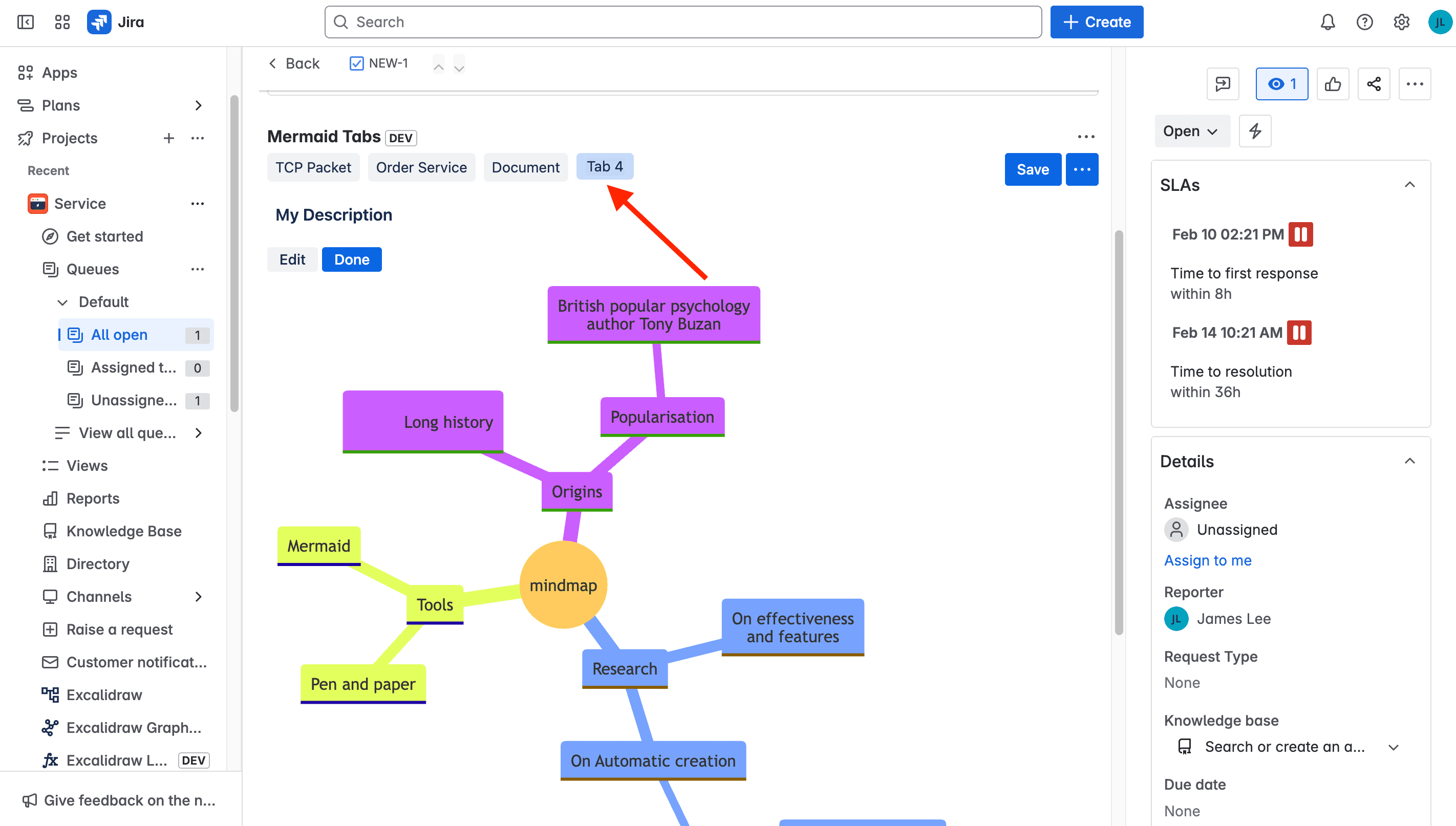Click the Done button

click(352, 259)
